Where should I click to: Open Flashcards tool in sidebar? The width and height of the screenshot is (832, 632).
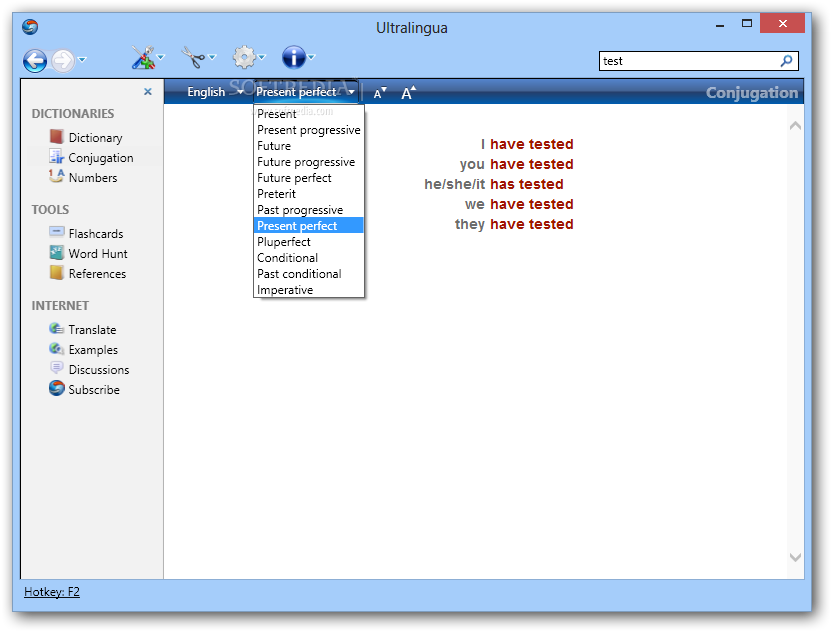click(x=95, y=234)
